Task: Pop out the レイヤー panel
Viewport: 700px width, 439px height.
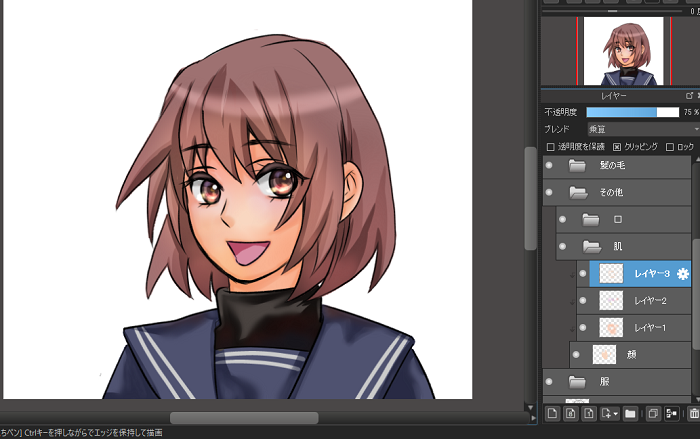Action: (x=689, y=95)
